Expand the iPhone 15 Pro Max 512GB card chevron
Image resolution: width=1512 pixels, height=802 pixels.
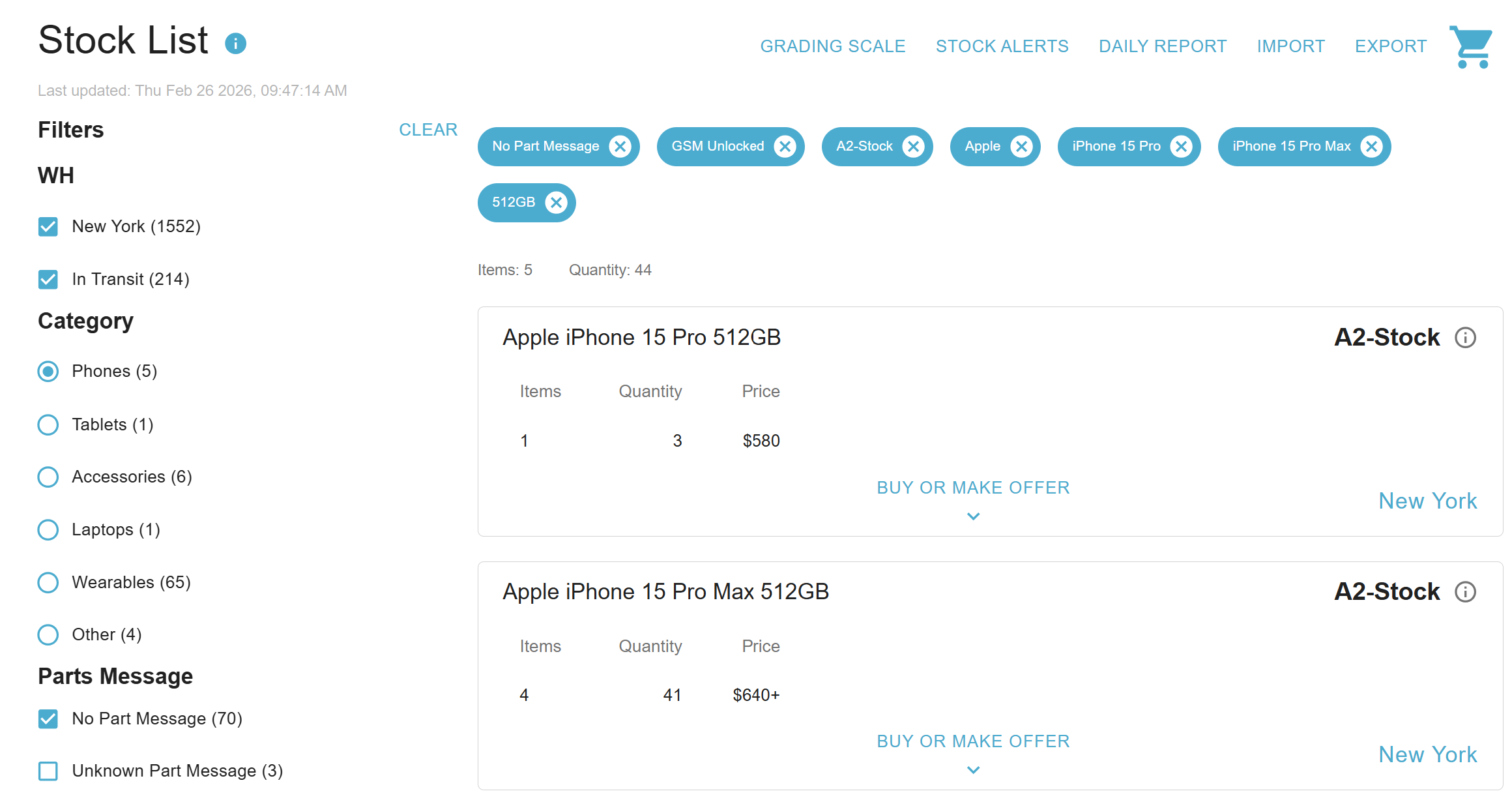(x=973, y=770)
